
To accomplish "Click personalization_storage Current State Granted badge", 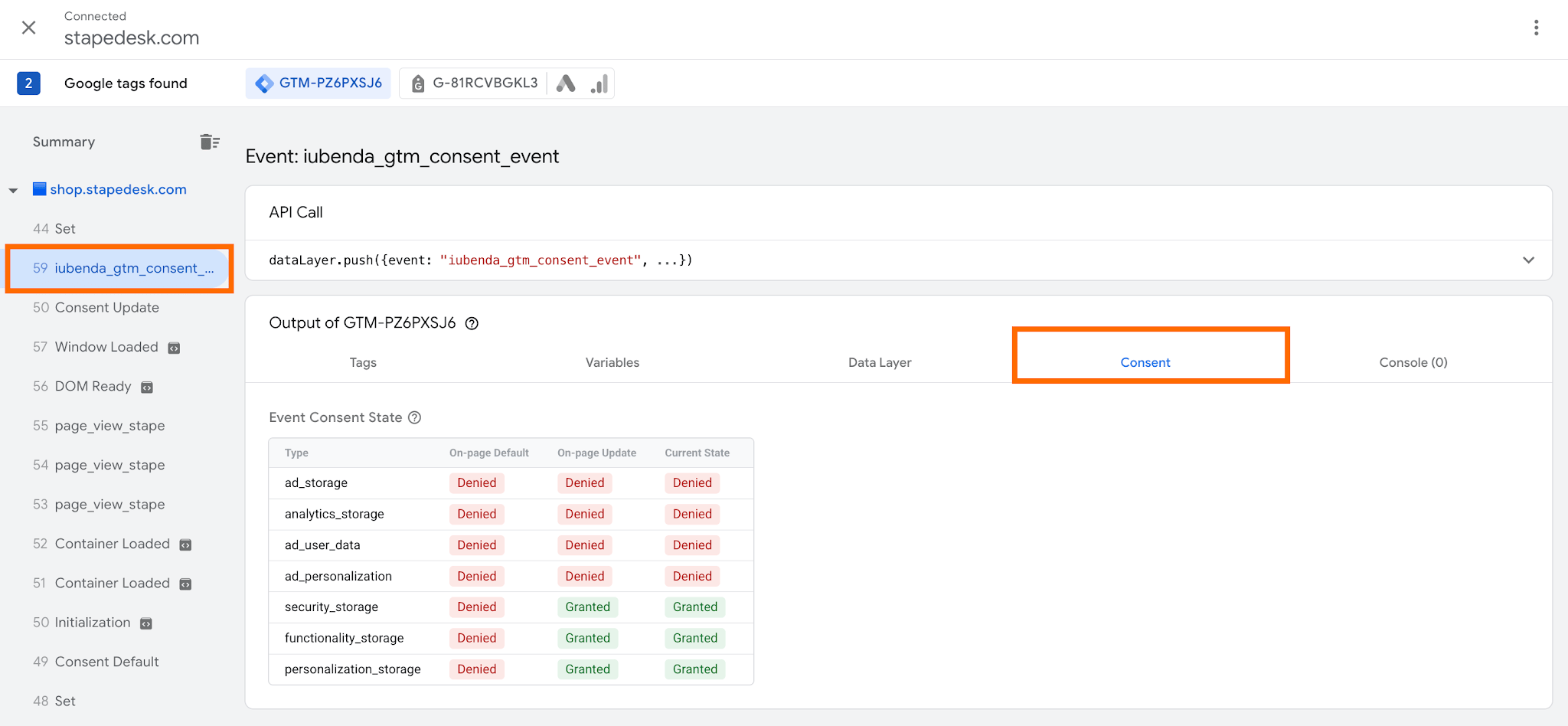I will pos(695,669).
